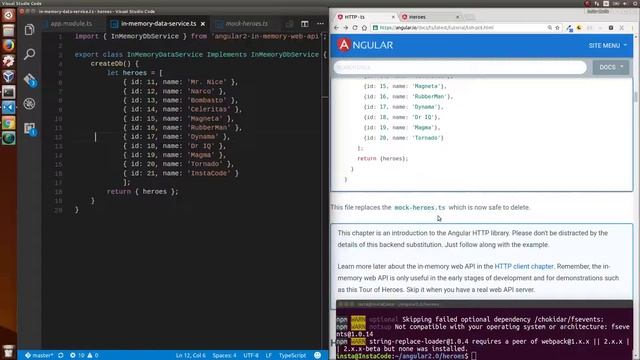Screen dimensions: 640x360
Task: Split the VS Code editor
Action: tap(304, 24)
